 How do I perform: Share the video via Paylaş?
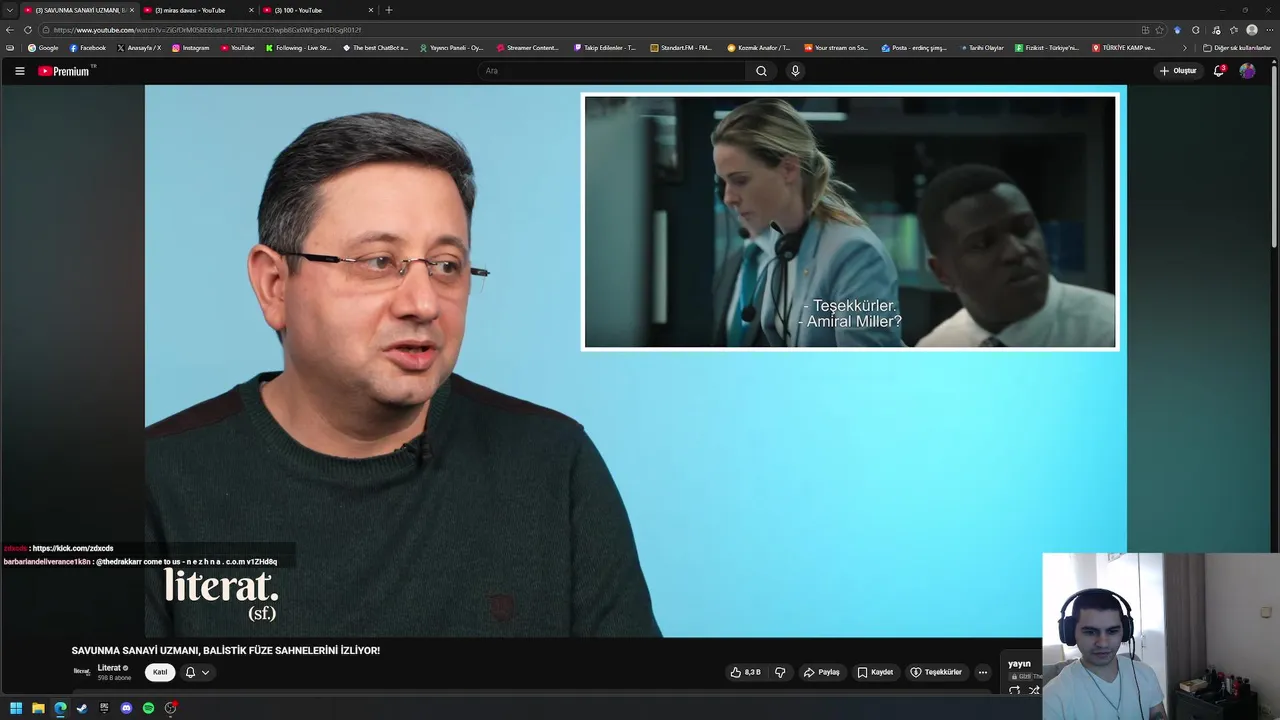click(x=821, y=672)
